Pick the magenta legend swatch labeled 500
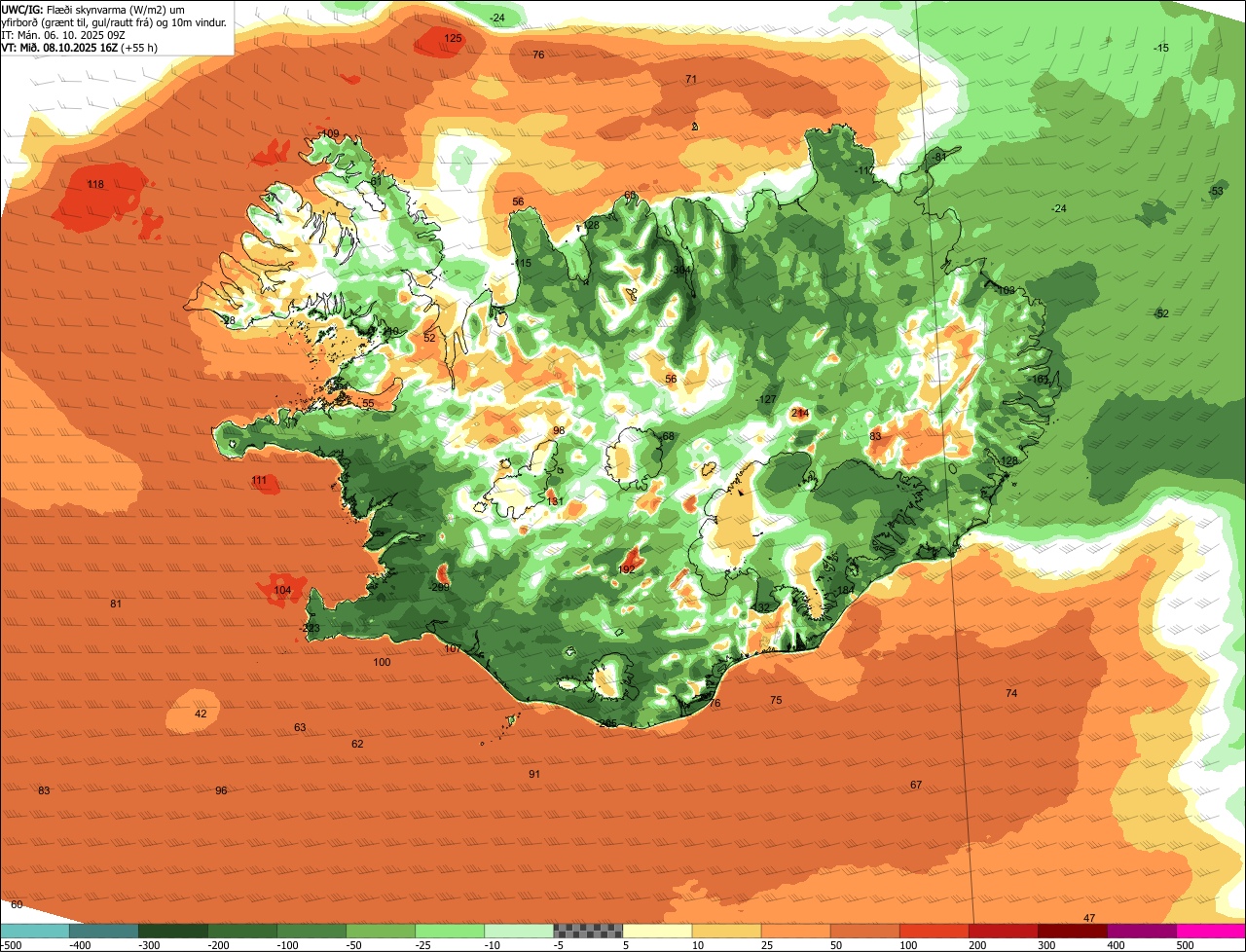 pyautogui.click(x=1211, y=931)
